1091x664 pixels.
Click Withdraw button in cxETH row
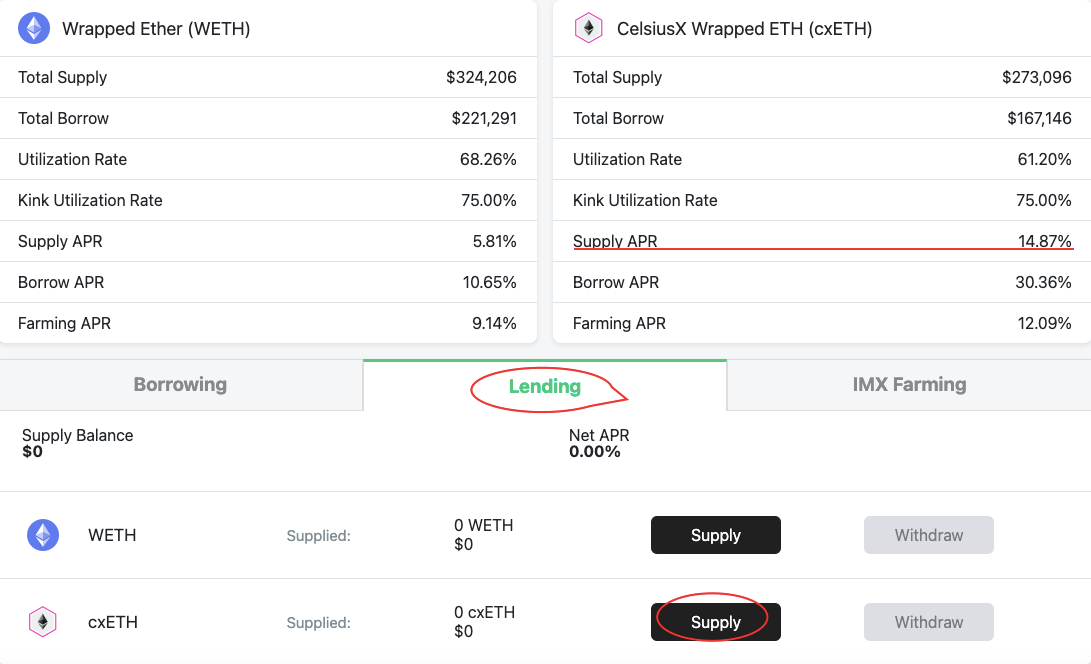tap(928, 622)
